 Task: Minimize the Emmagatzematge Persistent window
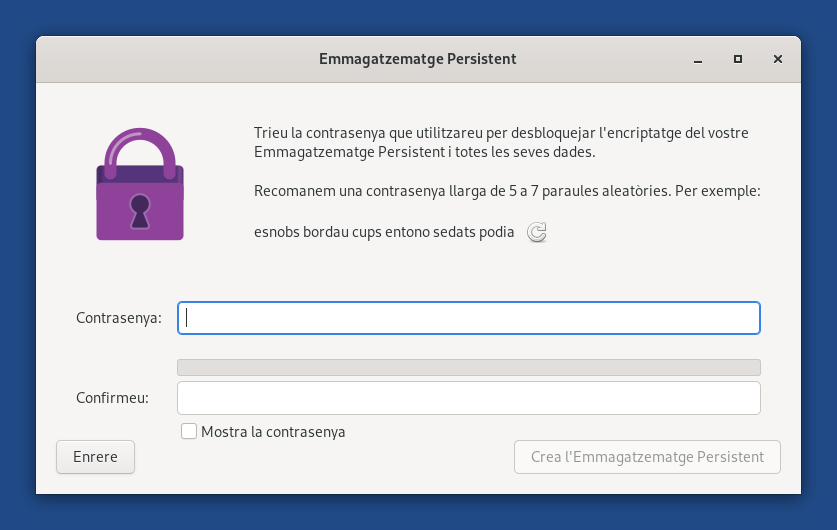coord(698,59)
